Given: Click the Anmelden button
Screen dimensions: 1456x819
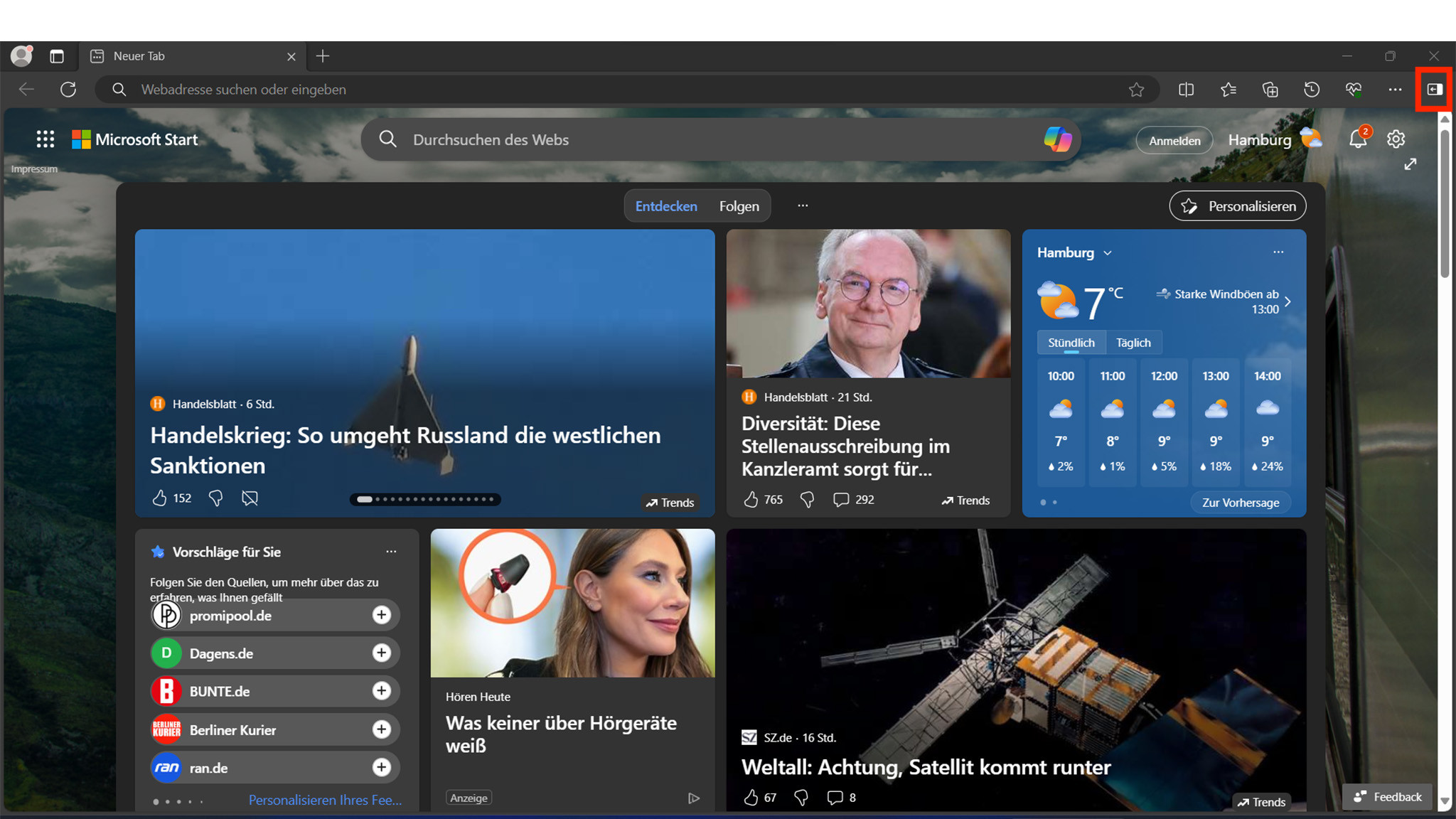Looking at the screenshot, I should point(1174,141).
